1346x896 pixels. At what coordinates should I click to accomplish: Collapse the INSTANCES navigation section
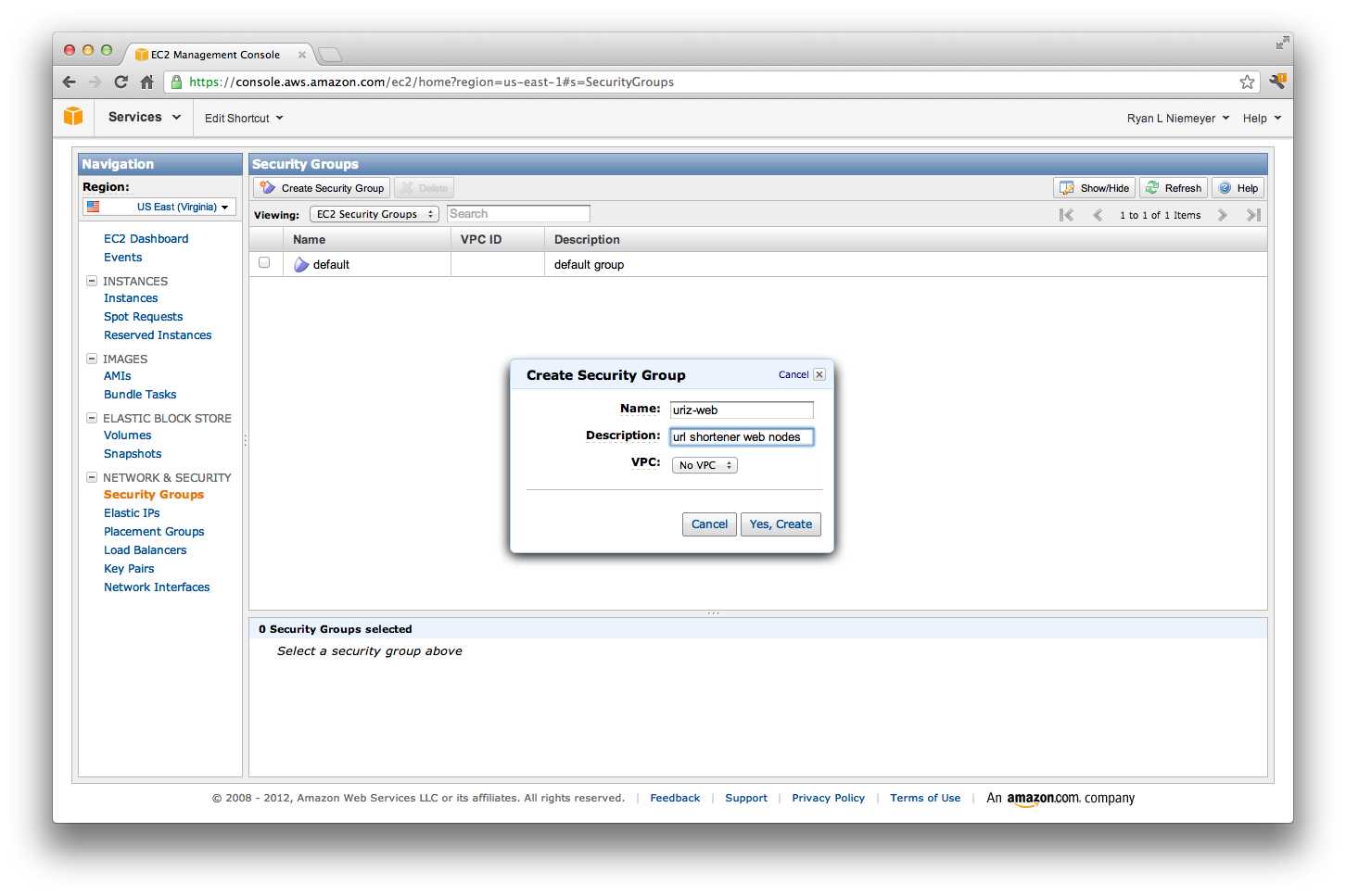tap(92, 281)
